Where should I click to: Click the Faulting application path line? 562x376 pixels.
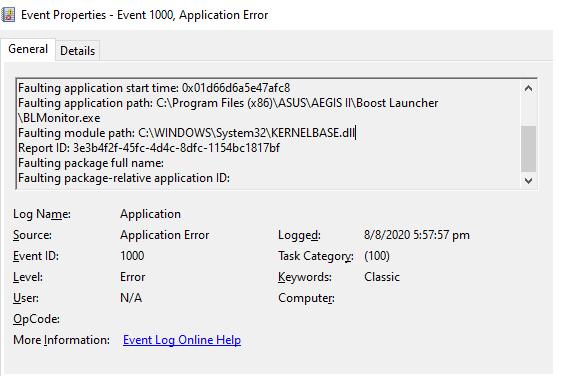coord(228,103)
